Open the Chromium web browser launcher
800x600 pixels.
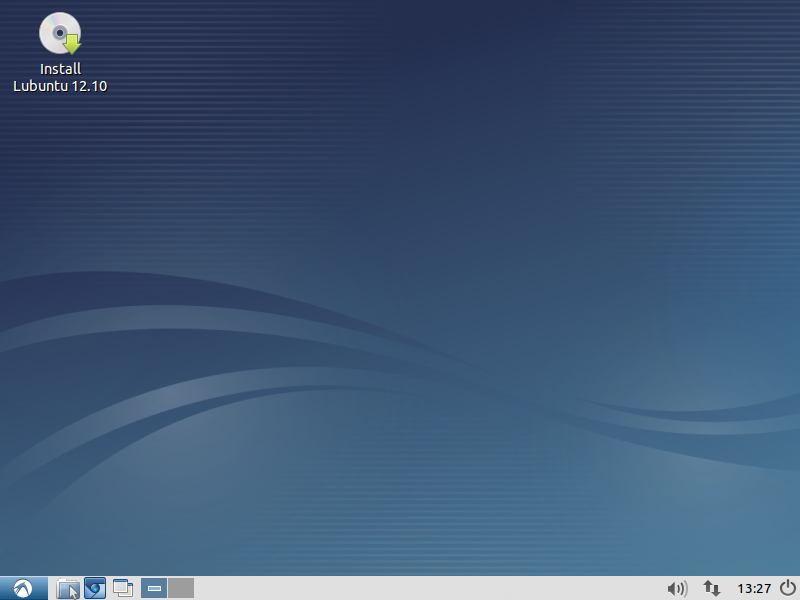pos(95,588)
